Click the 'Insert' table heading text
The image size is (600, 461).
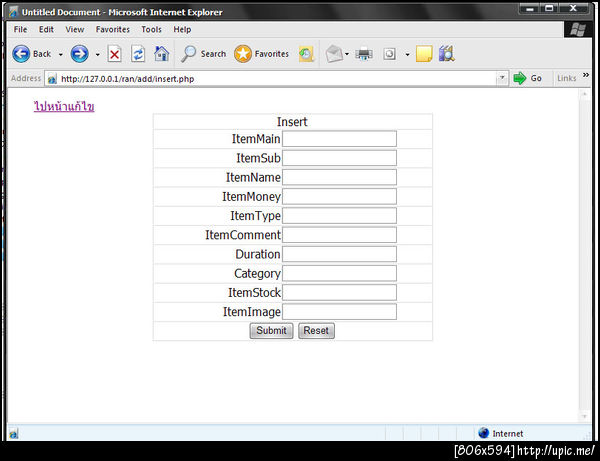click(x=292, y=122)
